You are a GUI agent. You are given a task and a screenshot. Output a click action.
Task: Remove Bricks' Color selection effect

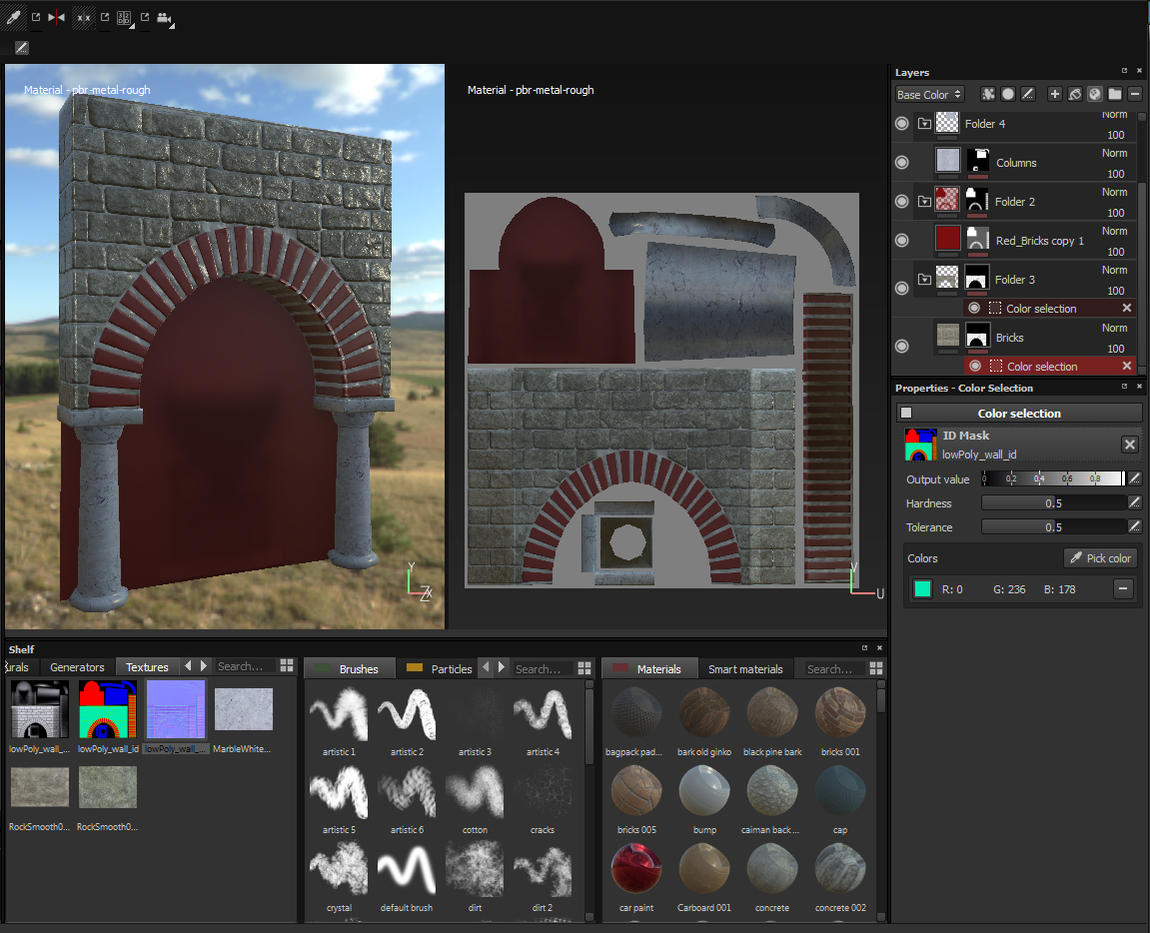tap(1127, 365)
